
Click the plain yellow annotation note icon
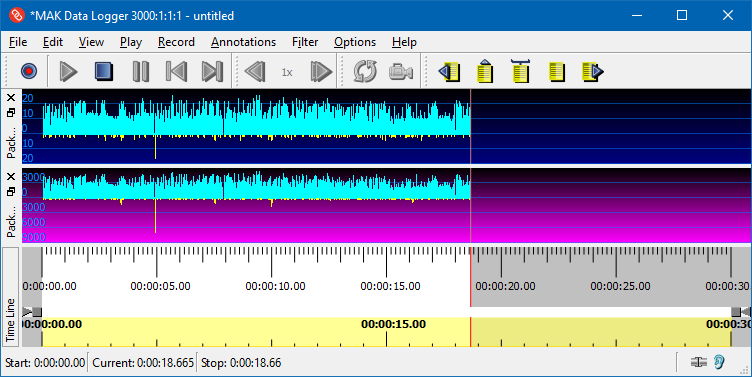pos(556,72)
